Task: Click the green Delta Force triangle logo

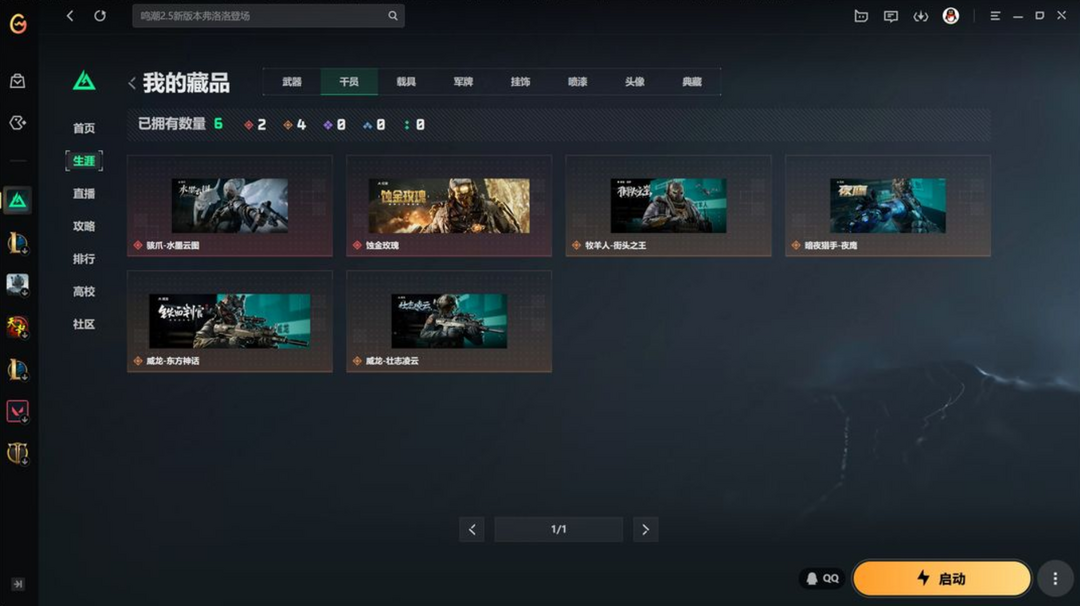Action: pos(84,81)
